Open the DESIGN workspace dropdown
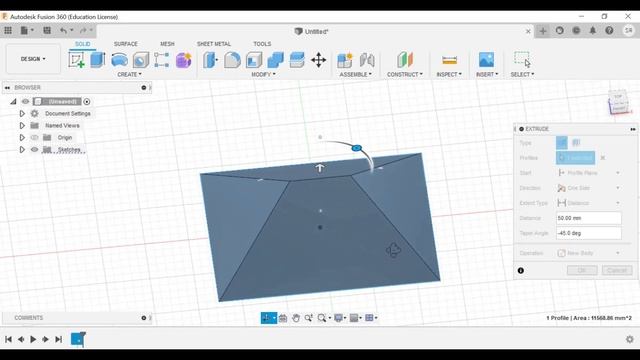Screen dimensions: 640x360 [x=33, y=59]
